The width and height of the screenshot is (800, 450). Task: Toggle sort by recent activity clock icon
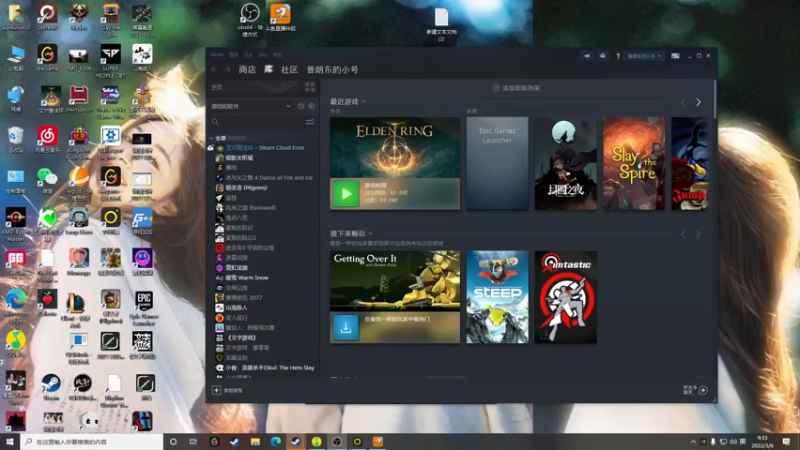point(301,106)
